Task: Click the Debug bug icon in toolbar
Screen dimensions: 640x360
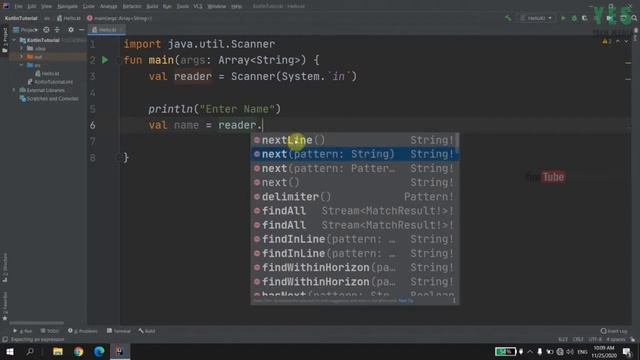Action: pyautogui.click(x=574, y=18)
